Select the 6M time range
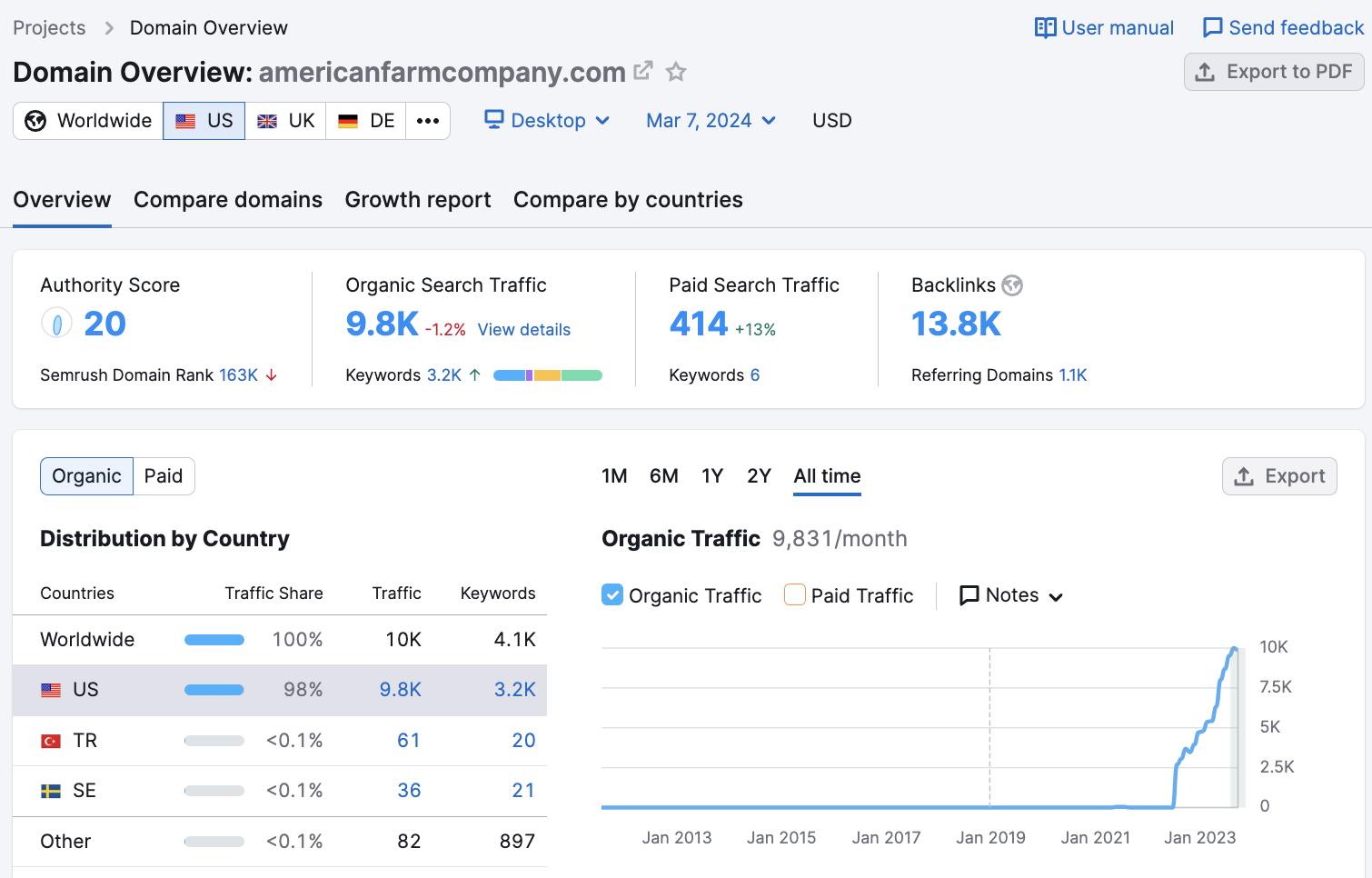This screenshot has height=878, width=1372. (x=663, y=476)
